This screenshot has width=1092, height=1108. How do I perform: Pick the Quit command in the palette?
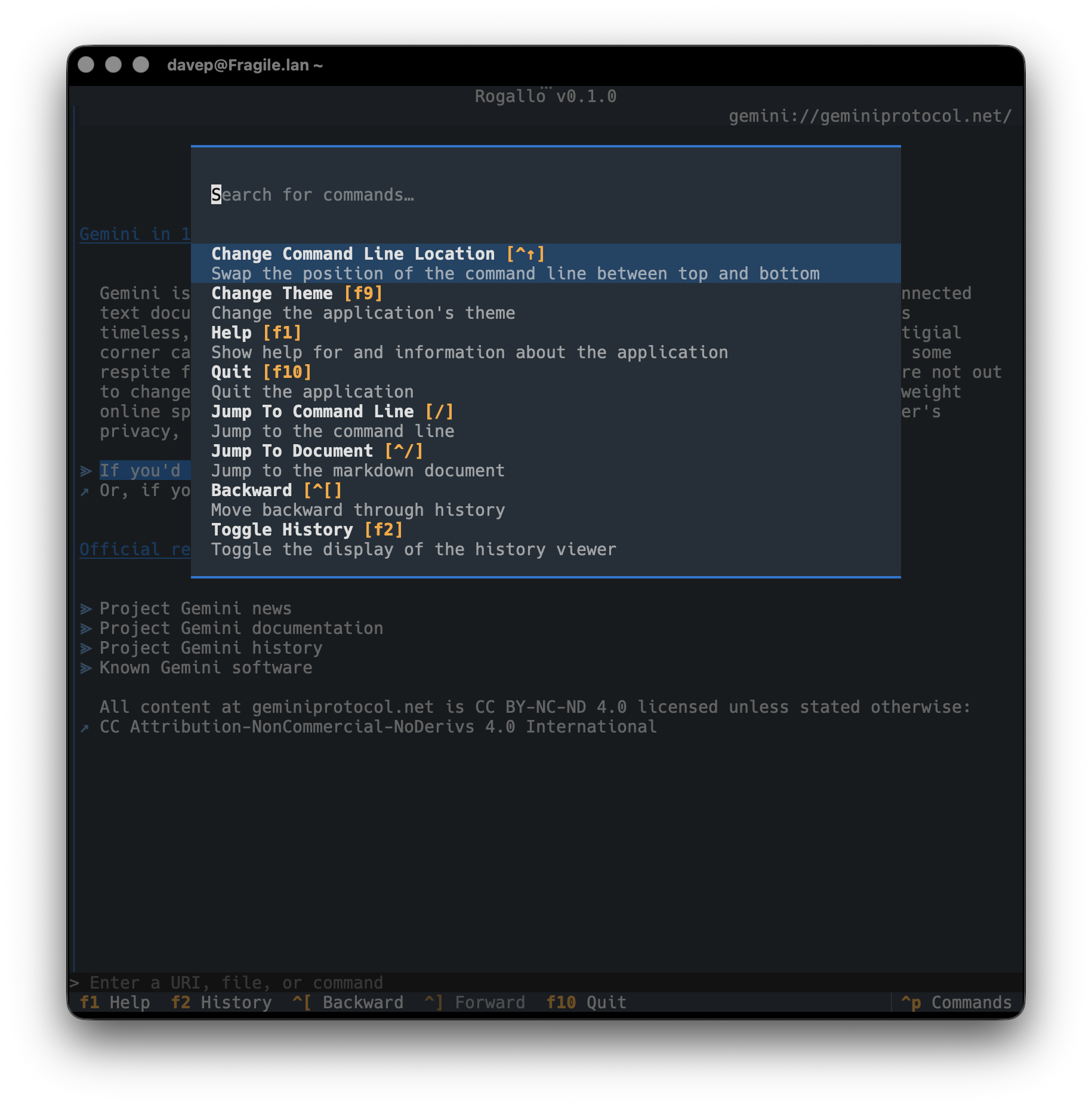[545, 381]
